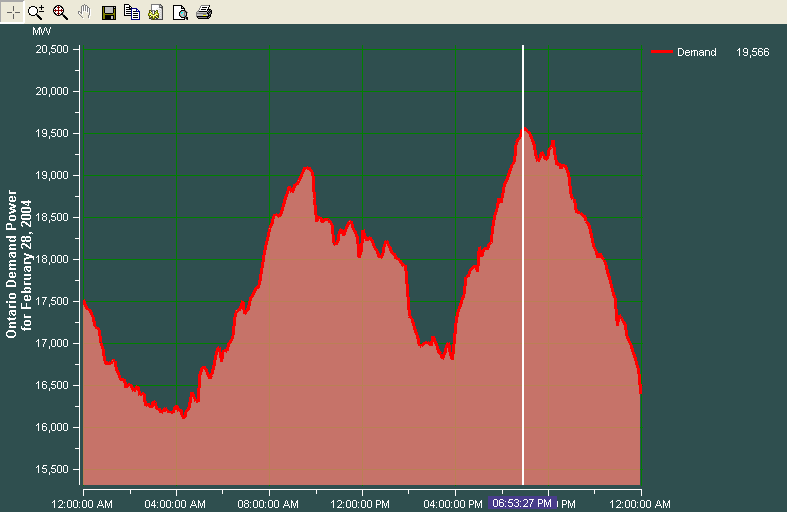Copy the chart to clipboard
Image resolution: width=787 pixels, height=512 pixels.
[x=132, y=12]
